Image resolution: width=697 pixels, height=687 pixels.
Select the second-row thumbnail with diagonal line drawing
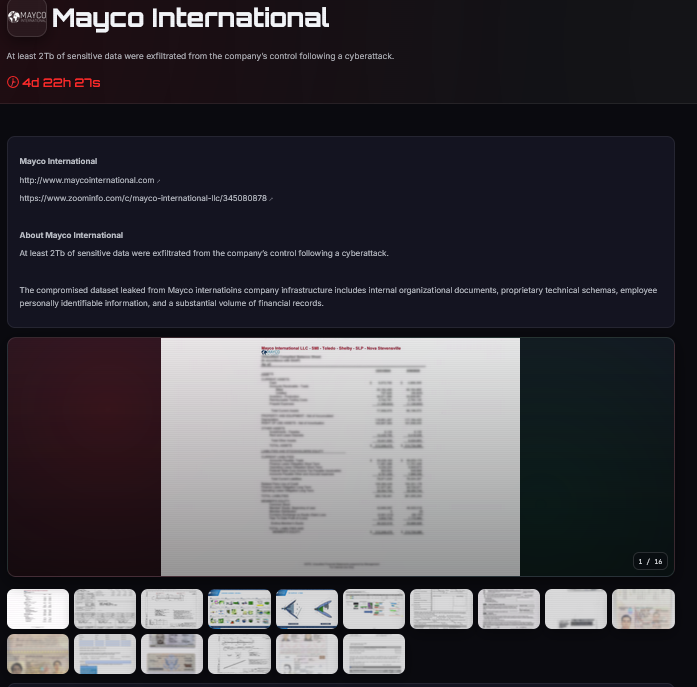[239, 654]
